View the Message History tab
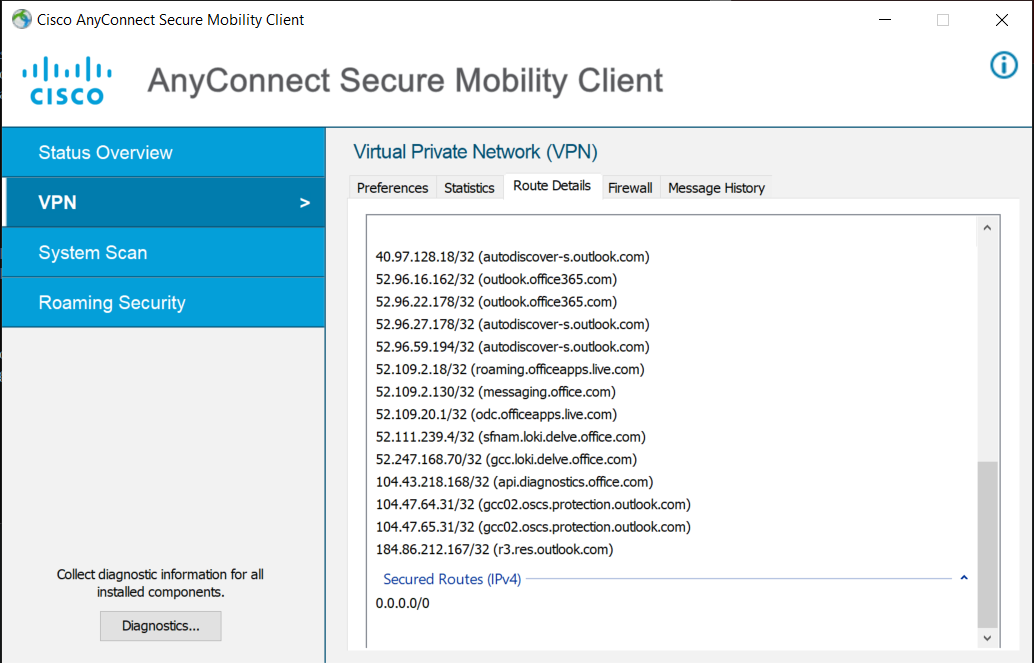 tap(716, 188)
